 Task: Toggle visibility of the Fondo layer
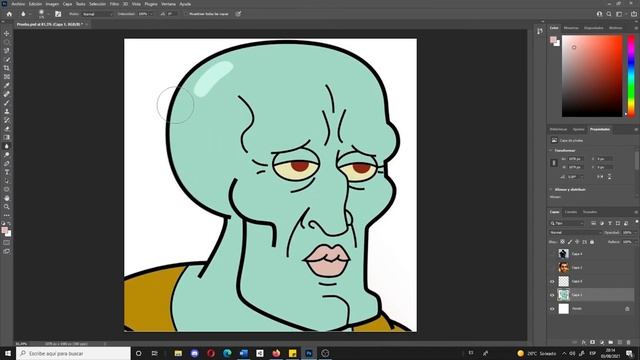(552, 309)
